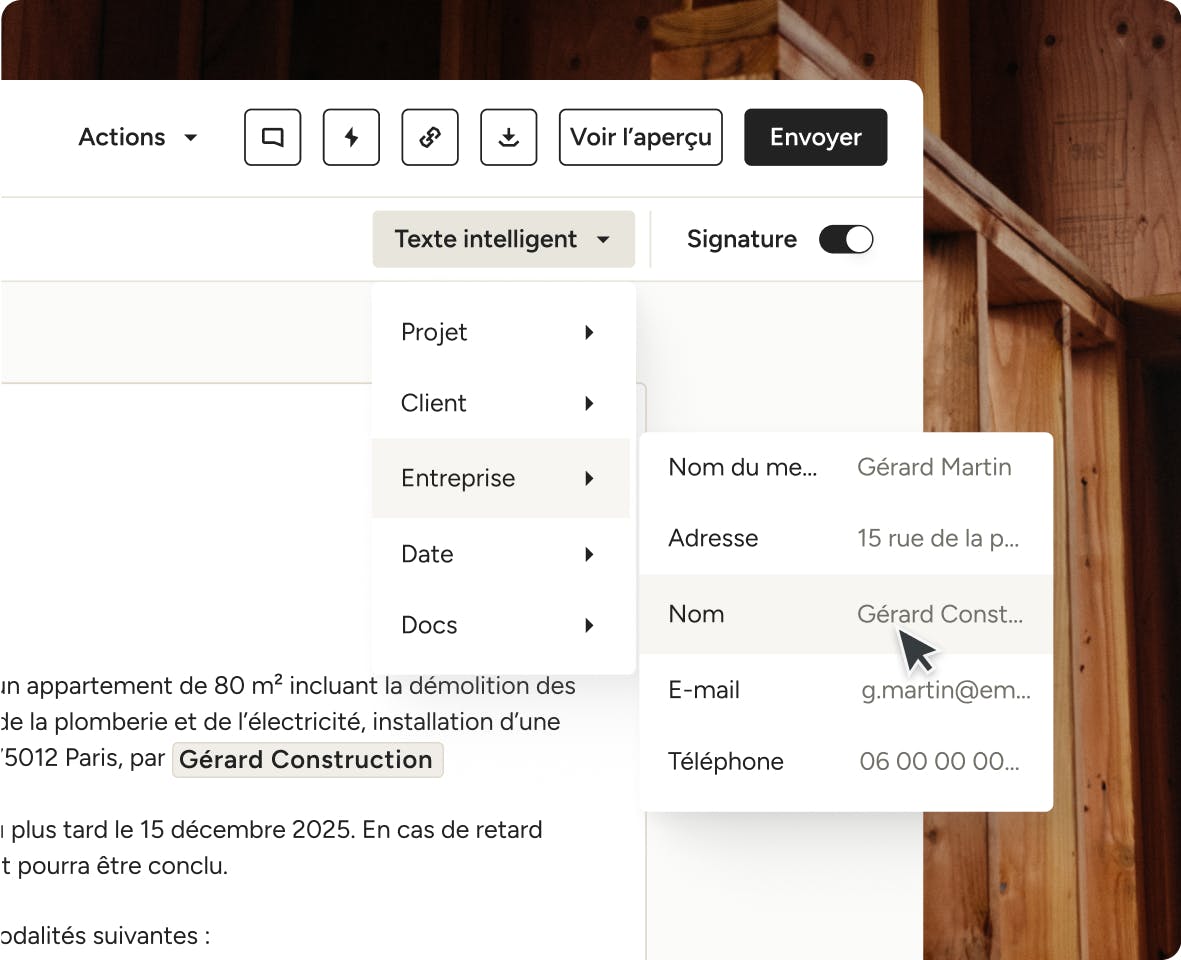The image size is (1181, 960).
Task: Collapse the Texte intelligent dropdown
Action: (503, 239)
